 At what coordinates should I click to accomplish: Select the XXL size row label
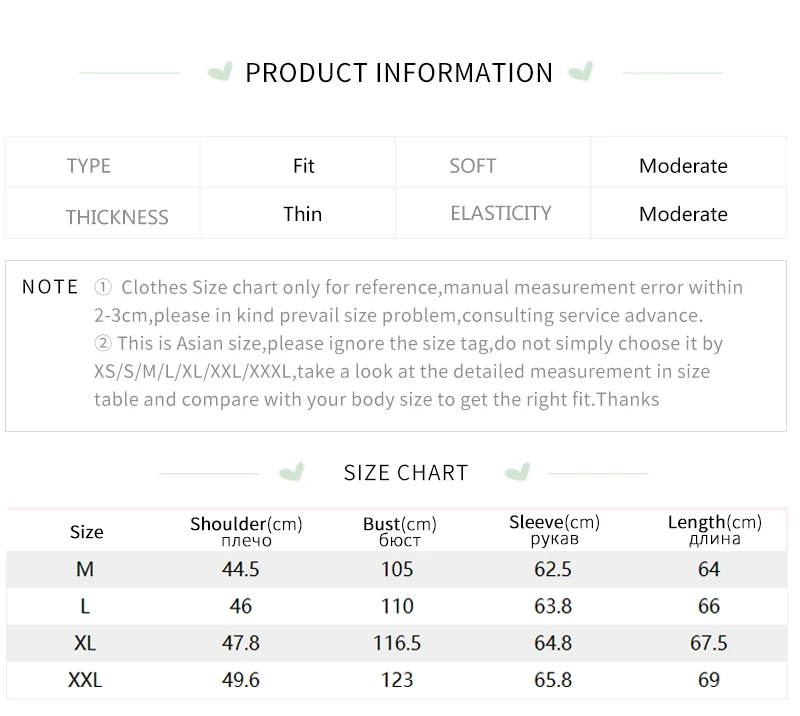click(x=86, y=681)
